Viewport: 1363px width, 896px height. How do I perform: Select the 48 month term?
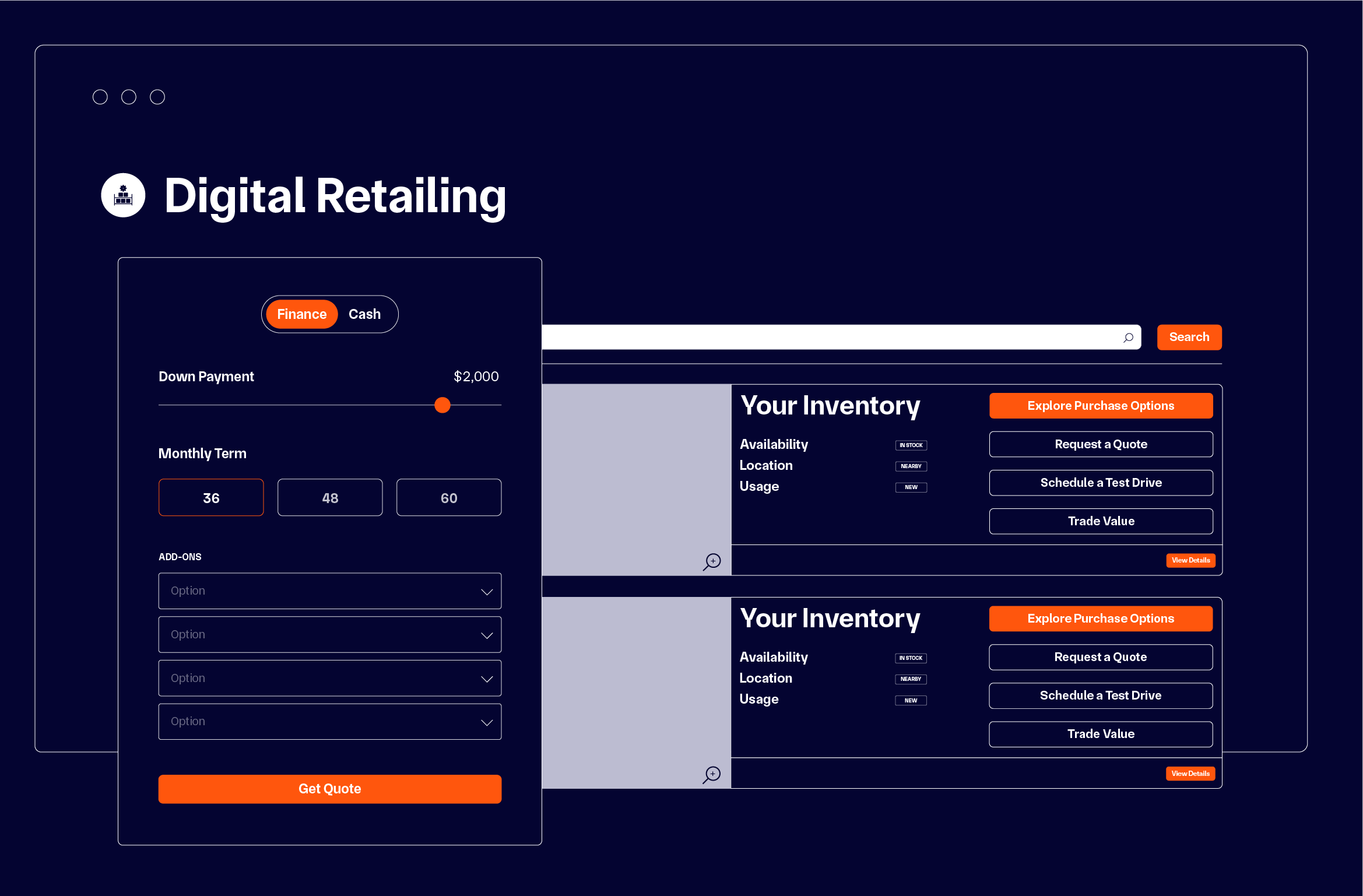pos(330,497)
